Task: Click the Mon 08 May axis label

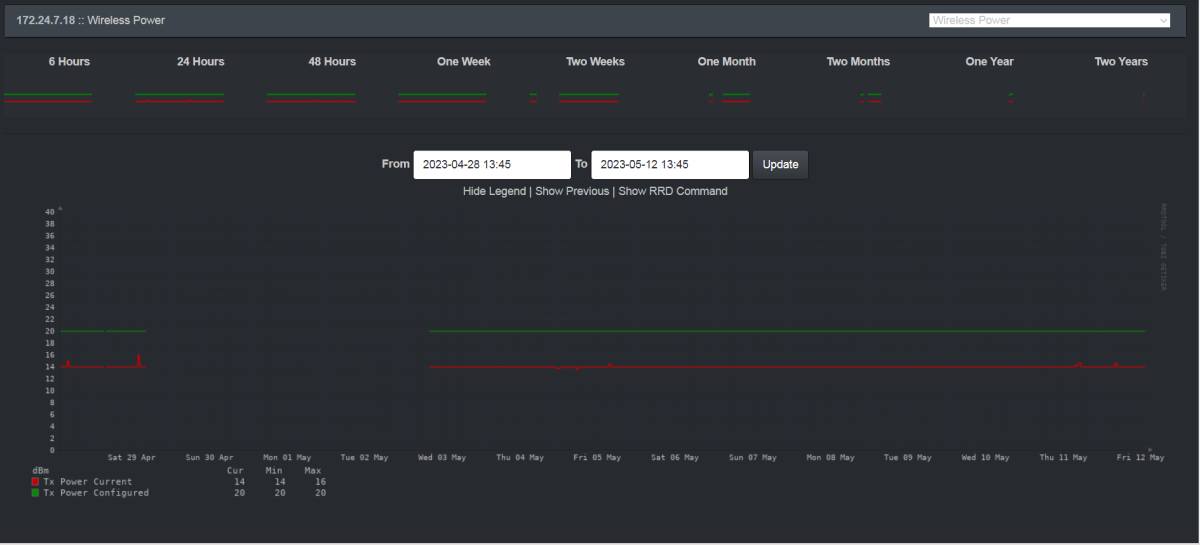Action: (830, 458)
